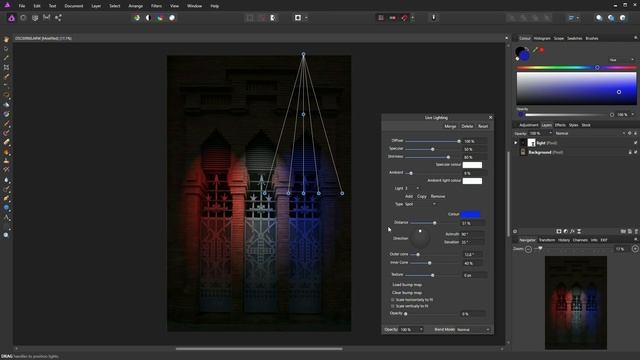Switch to the Tone Mapping Persona icon
The width and height of the screenshot is (640, 360).
tap(47, 18)
